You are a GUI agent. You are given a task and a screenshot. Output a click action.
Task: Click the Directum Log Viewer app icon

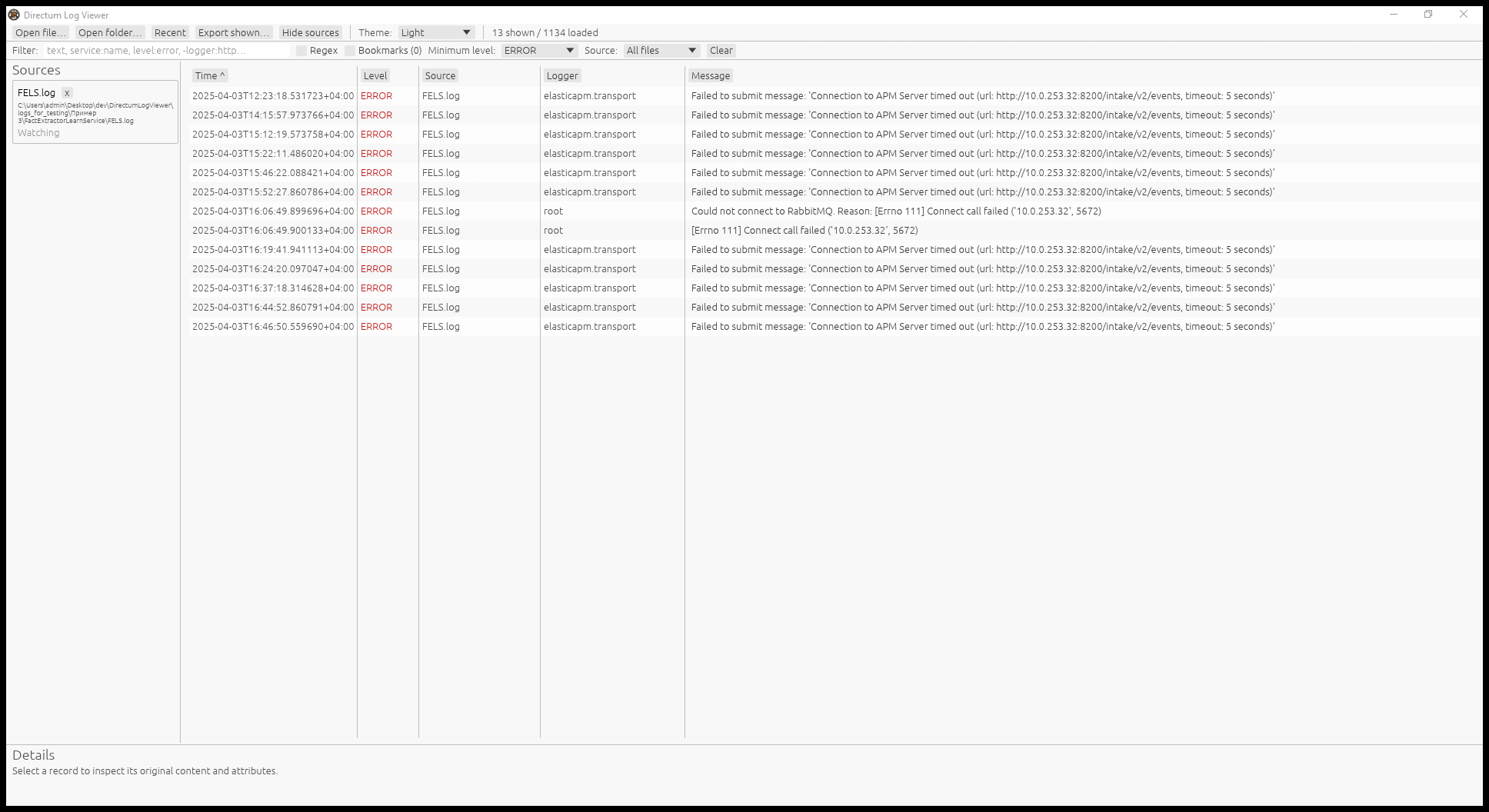pyautogui.click(x=14, y=15)
